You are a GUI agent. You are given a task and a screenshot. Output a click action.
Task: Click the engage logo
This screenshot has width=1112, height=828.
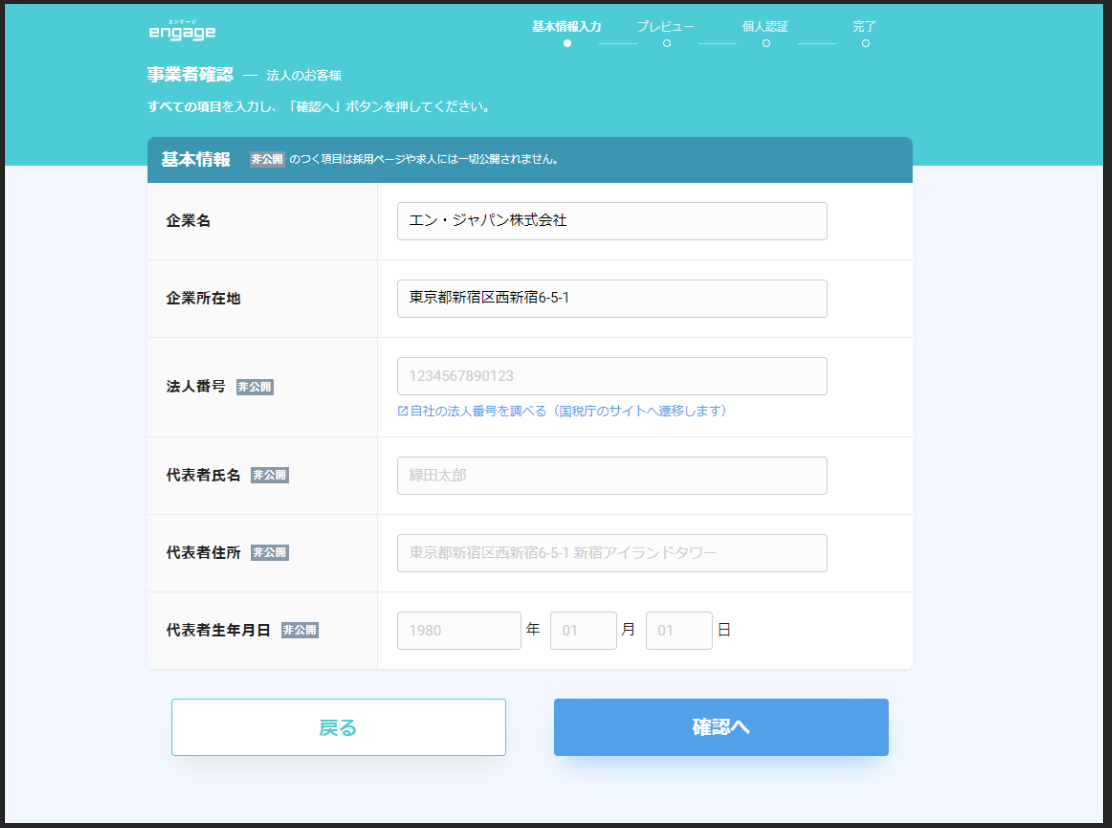click(181, 29)
